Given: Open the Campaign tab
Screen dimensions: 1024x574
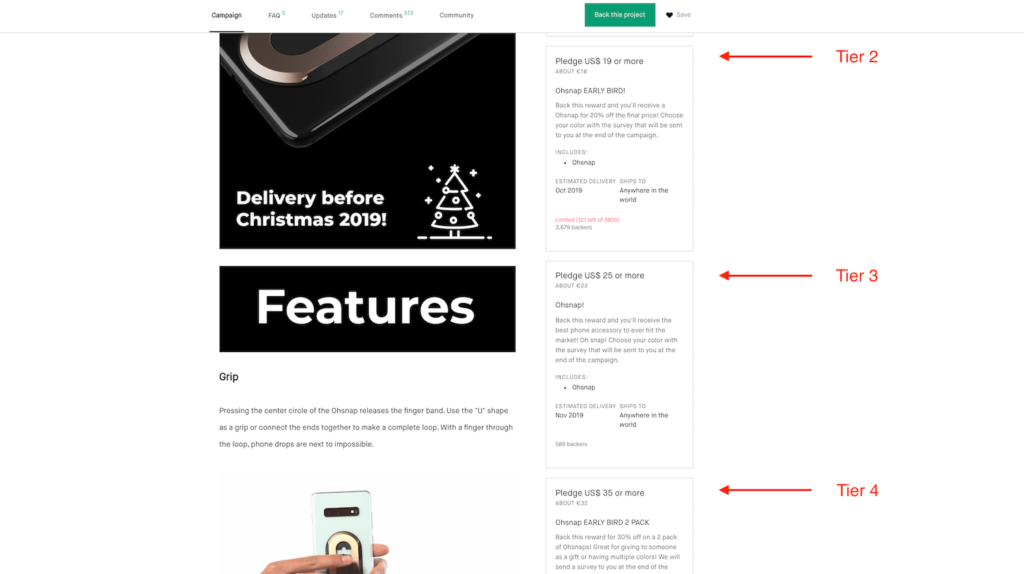Looking at the screenshot, I should [x=227, y=15].
